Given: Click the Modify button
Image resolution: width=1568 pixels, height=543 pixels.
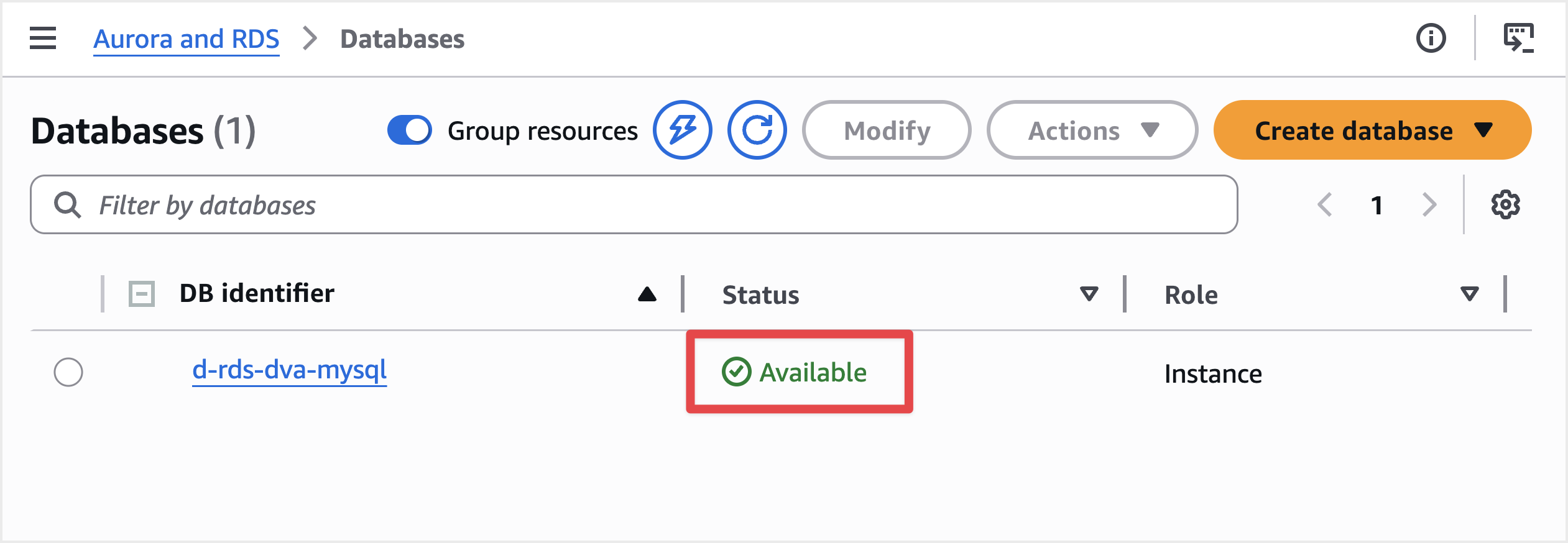Looking at the screenshot, I should (887, 130).
